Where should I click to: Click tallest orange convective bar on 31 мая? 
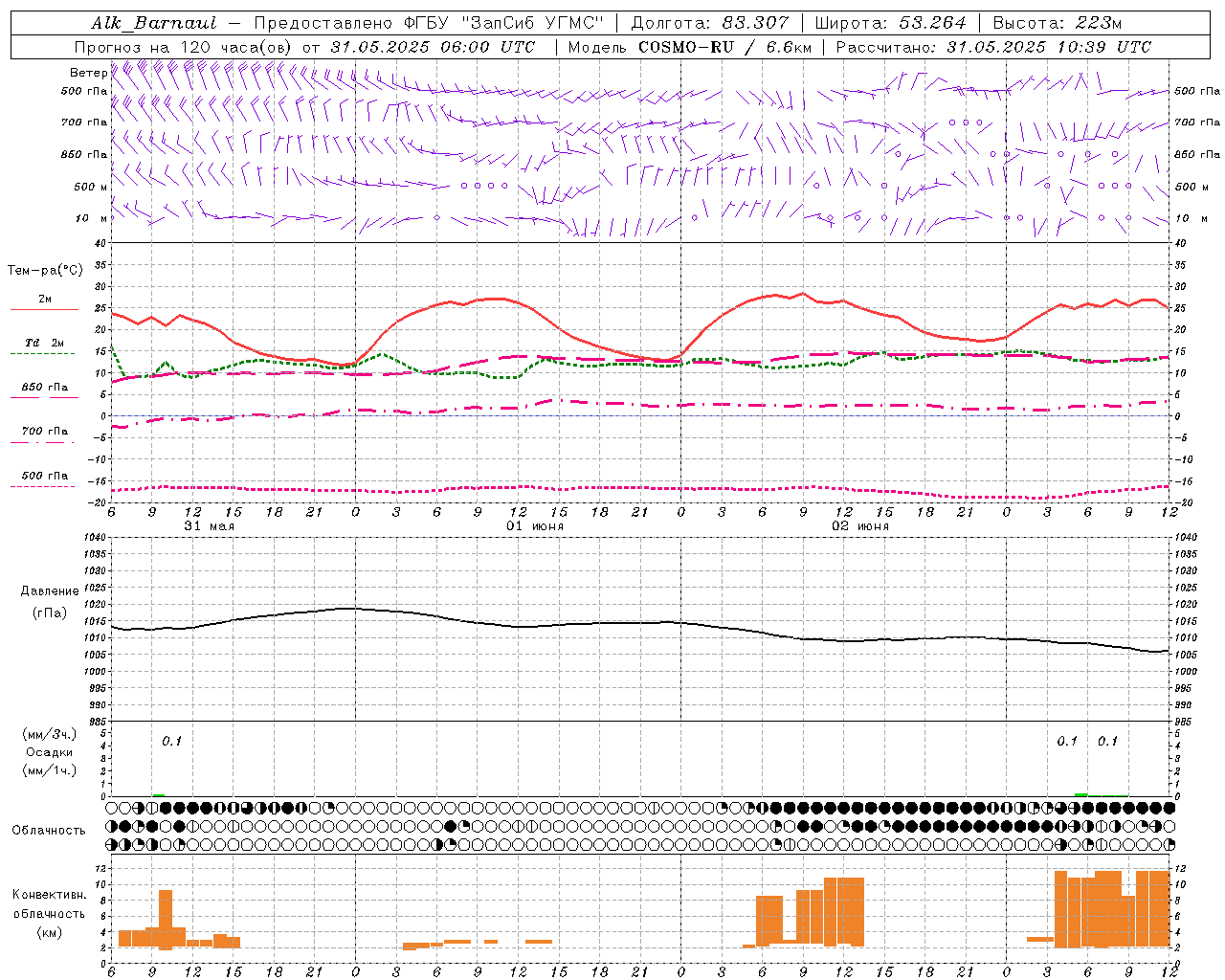(166, 920)
